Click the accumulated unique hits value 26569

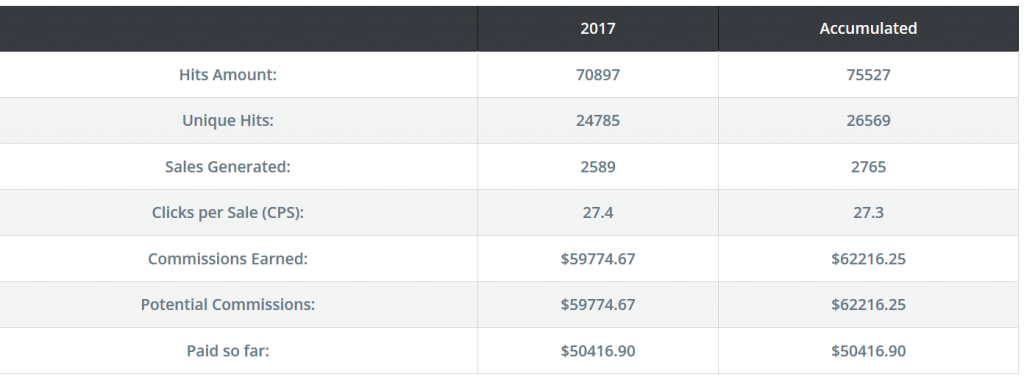click(868, 121)
